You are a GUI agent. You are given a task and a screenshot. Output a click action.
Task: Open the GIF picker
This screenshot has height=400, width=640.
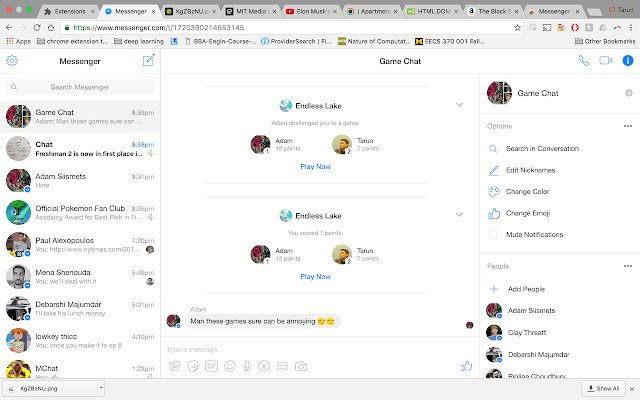pyautogui.click(x=211, y=366)
